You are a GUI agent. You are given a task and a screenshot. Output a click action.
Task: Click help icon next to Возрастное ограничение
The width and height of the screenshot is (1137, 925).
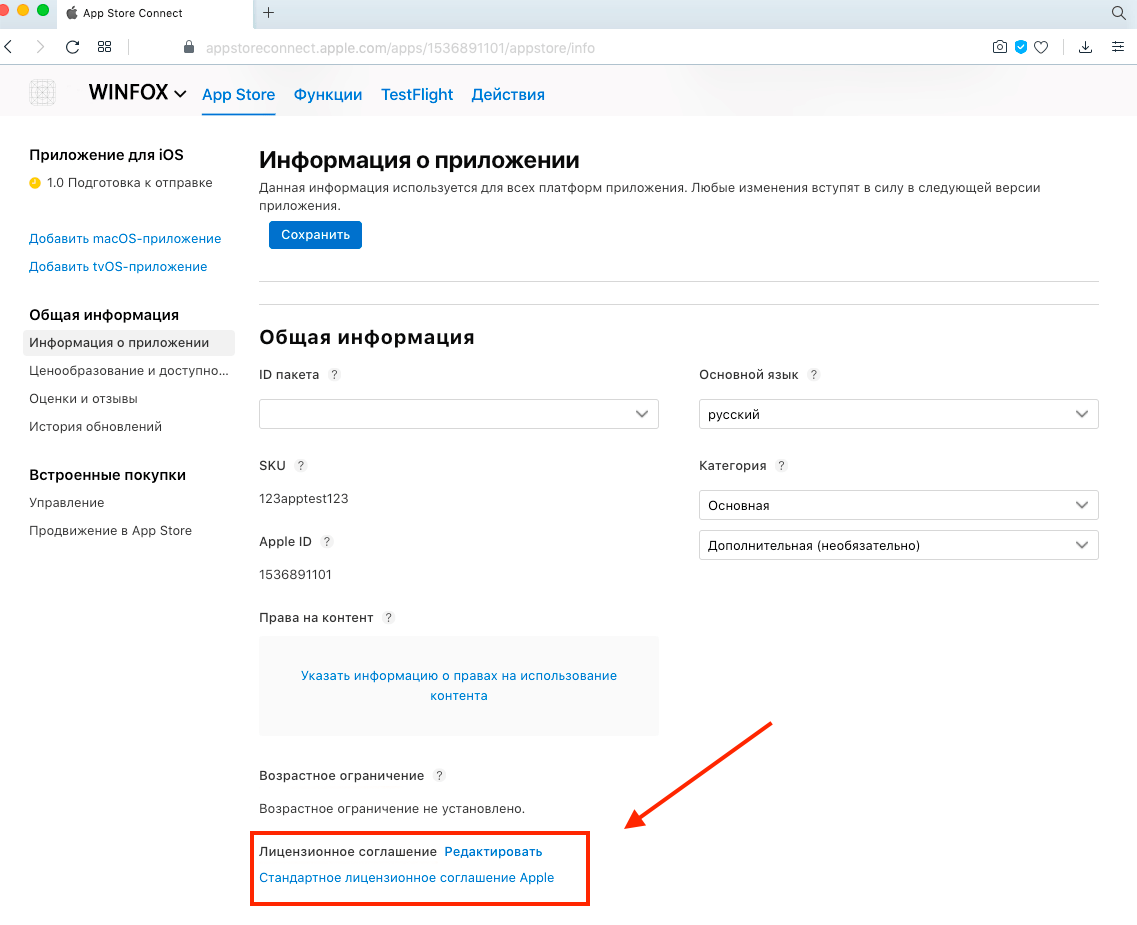[439, 776]
